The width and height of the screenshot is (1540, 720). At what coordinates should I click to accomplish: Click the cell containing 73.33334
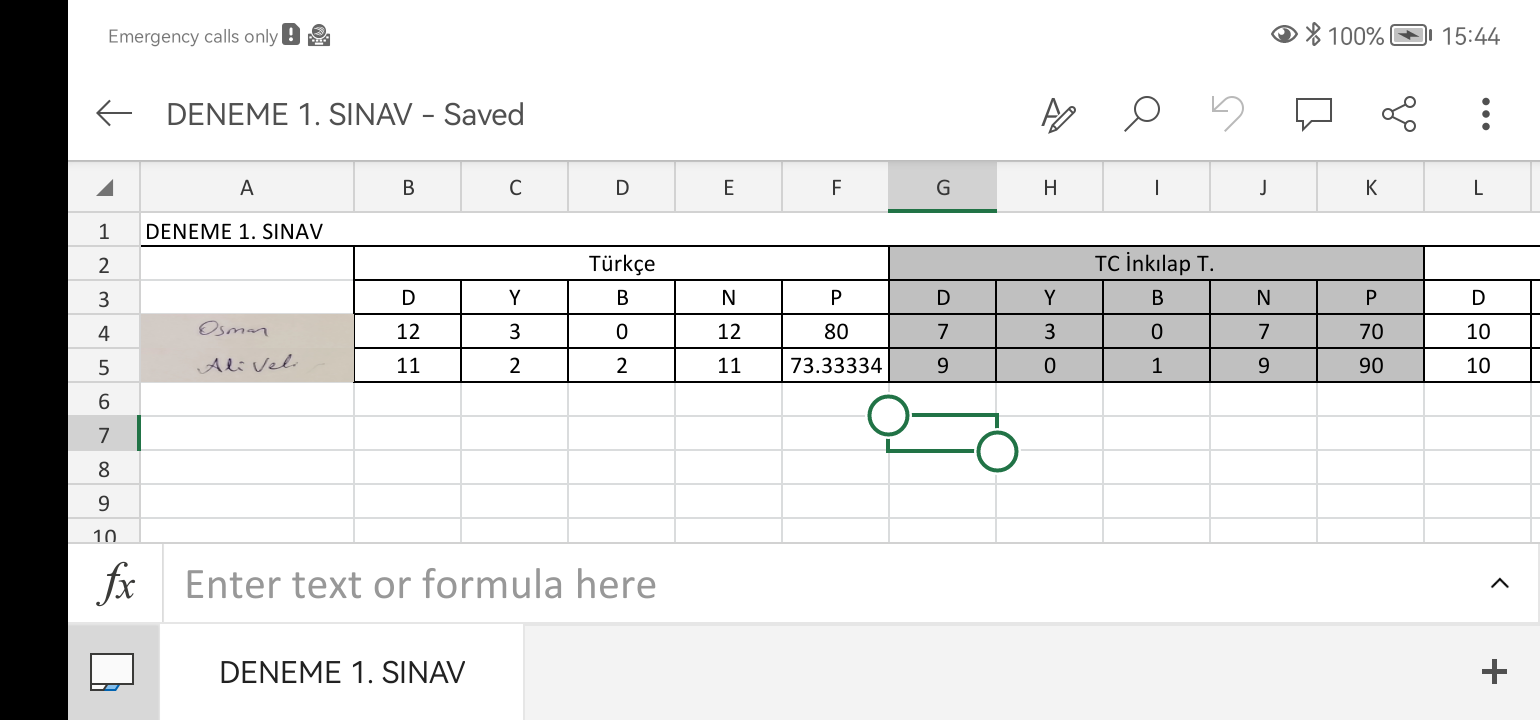coord(835,366)
